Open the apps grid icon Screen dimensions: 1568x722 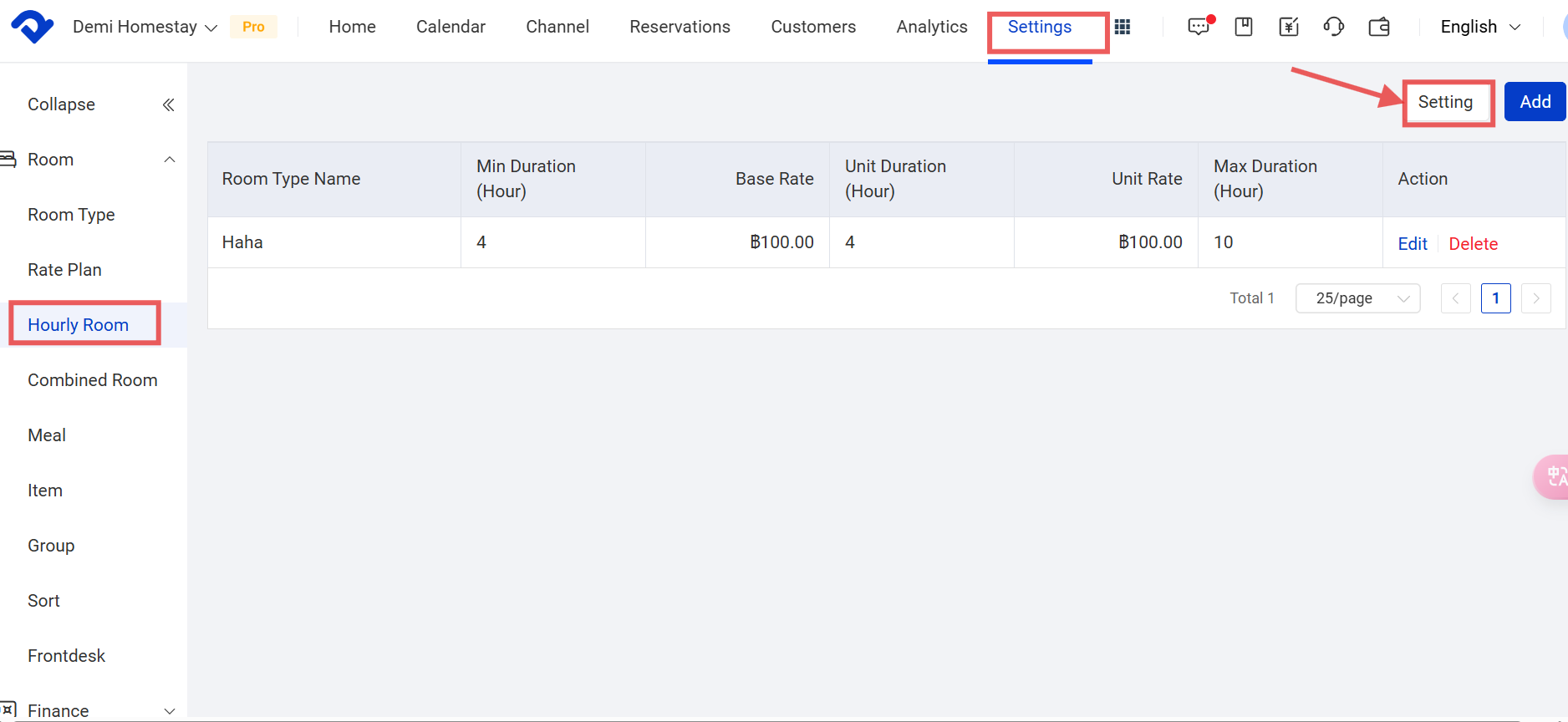1123,27
